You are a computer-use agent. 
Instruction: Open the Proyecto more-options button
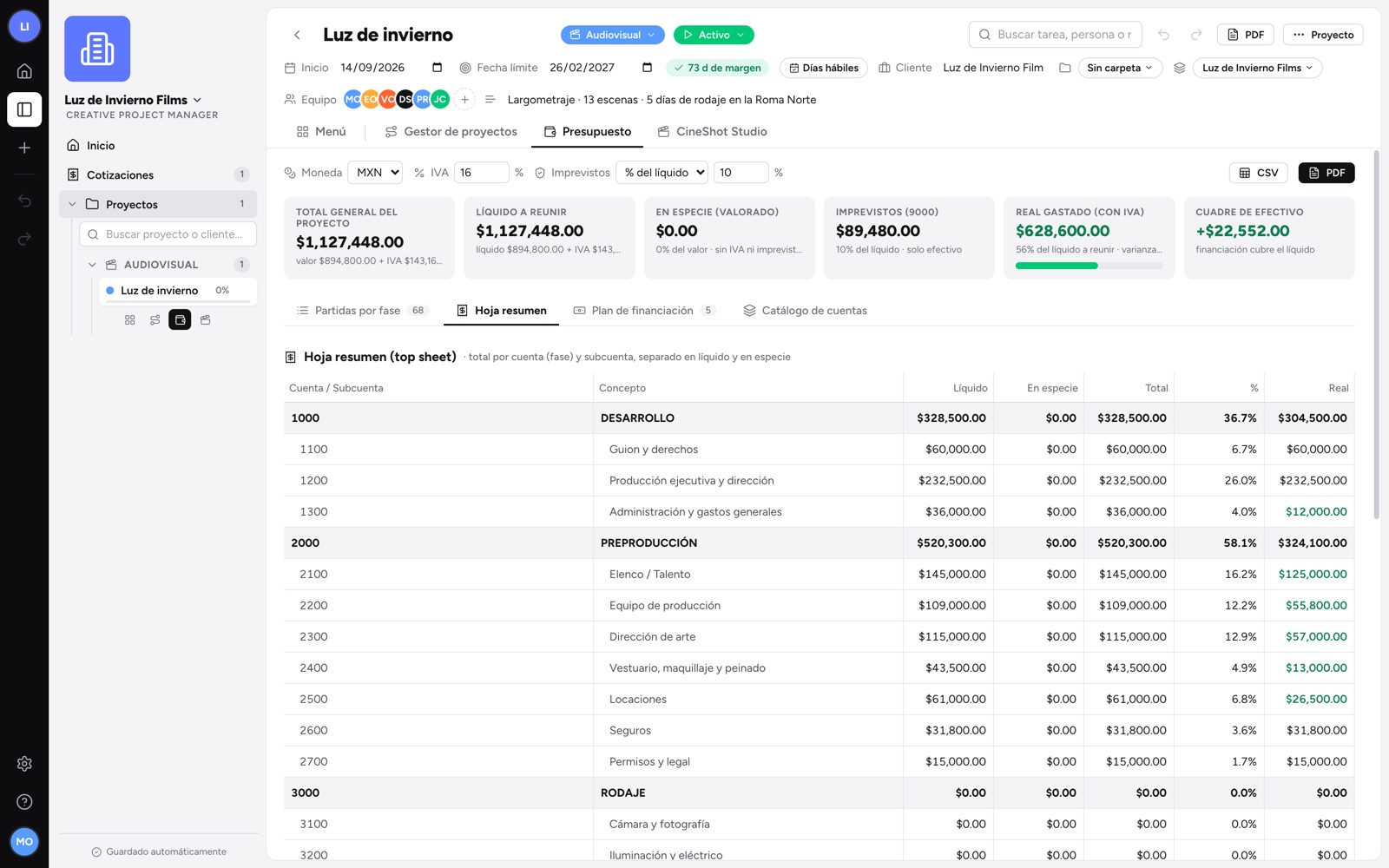[x=1323, y=35]
